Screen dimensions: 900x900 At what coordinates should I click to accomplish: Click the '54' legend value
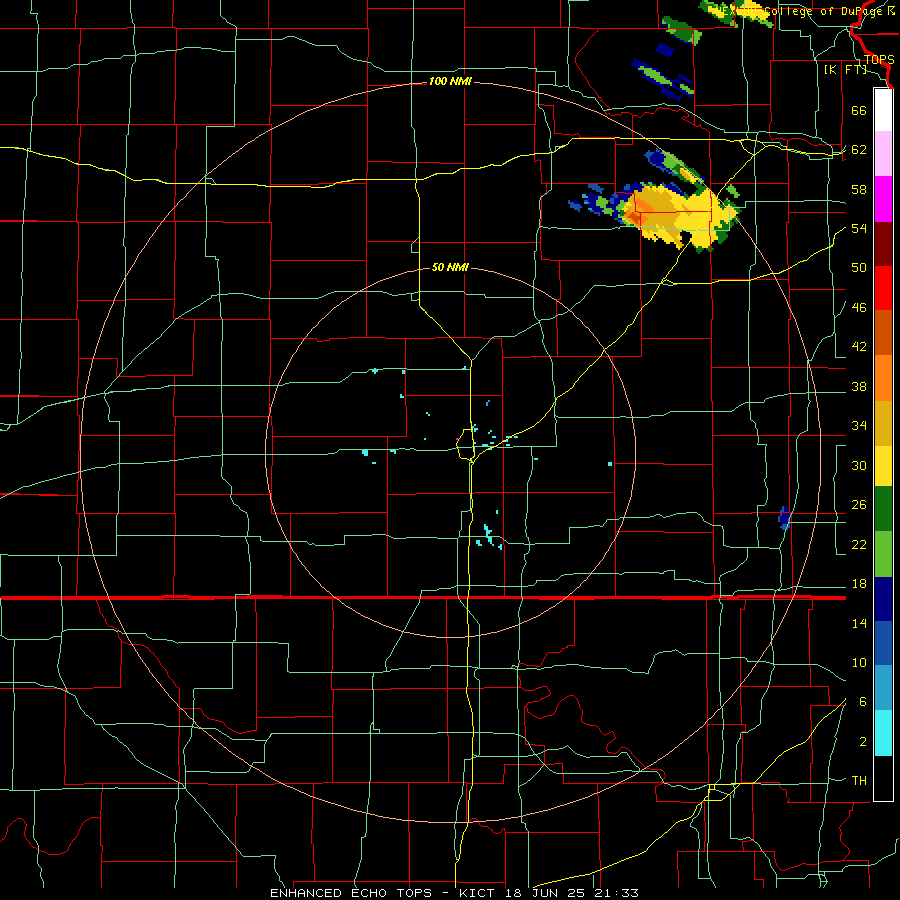pos(859,228)
